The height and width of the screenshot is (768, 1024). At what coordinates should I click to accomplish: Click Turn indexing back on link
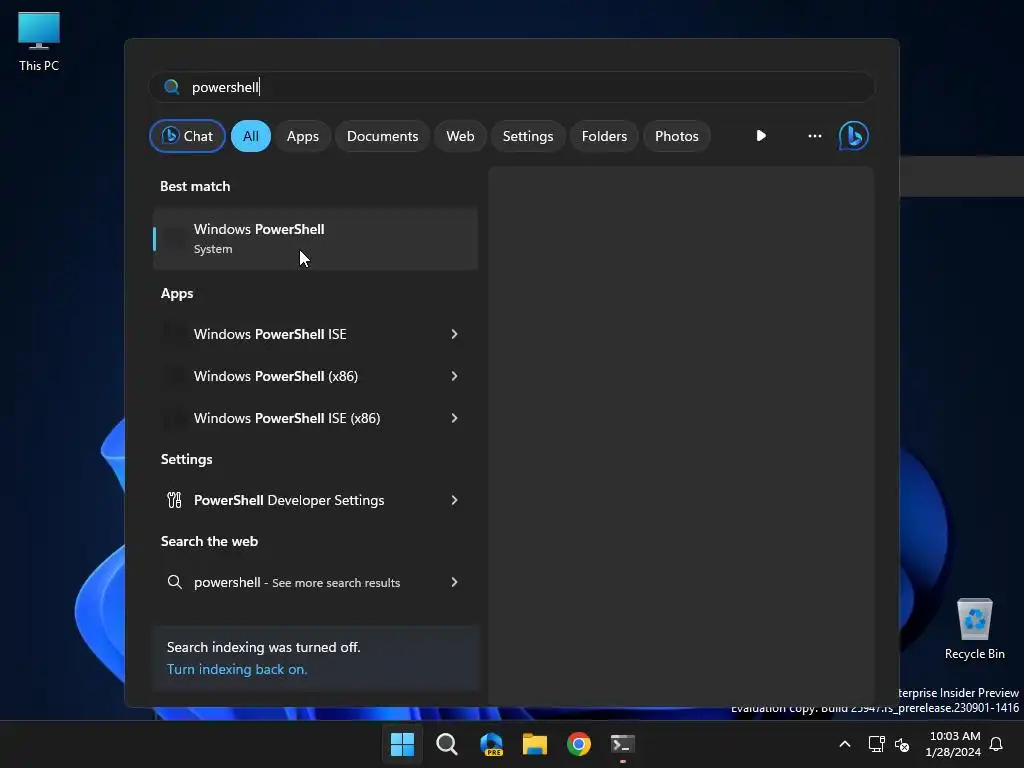[236, 669]
